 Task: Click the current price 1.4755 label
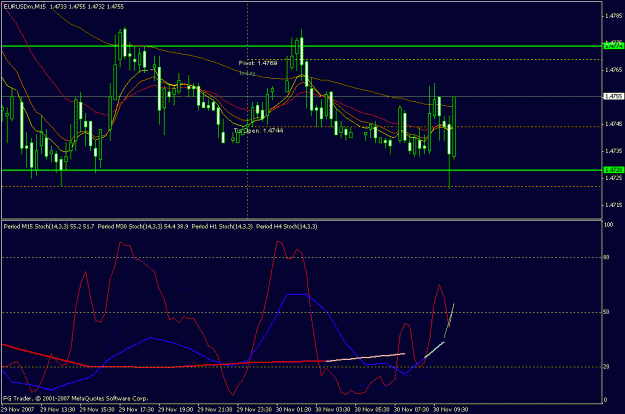point(613,96)
